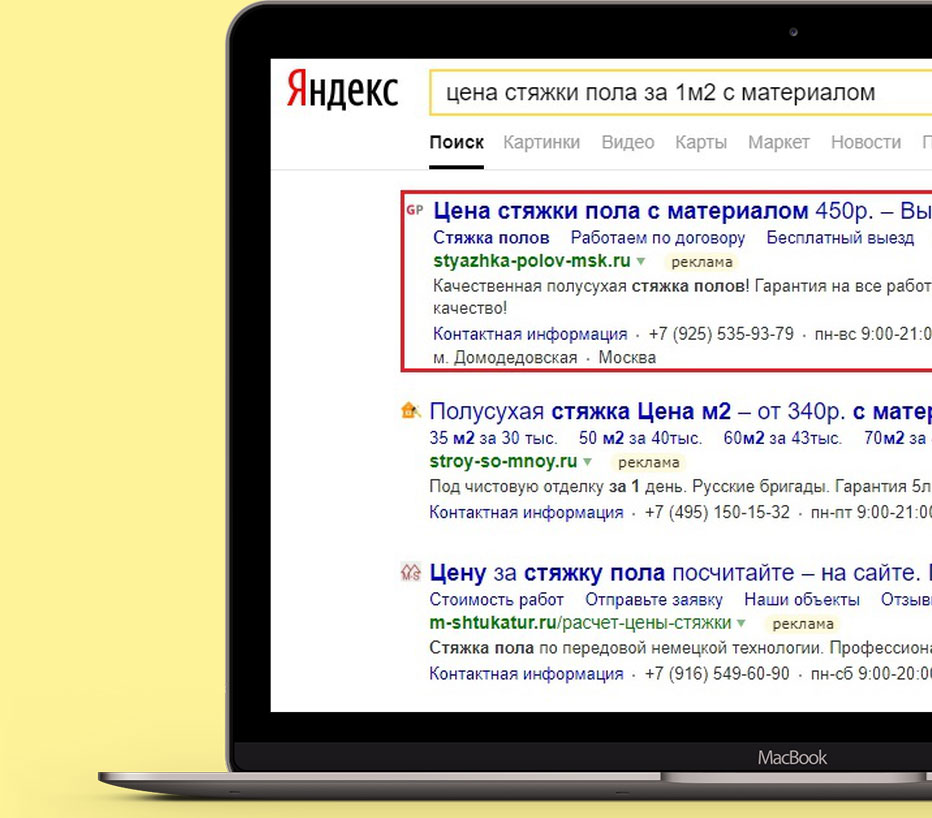This screenshot has height=818, width=932.
Task: Open the Работаем по договору sitelink
Action: tap(658, 238)
